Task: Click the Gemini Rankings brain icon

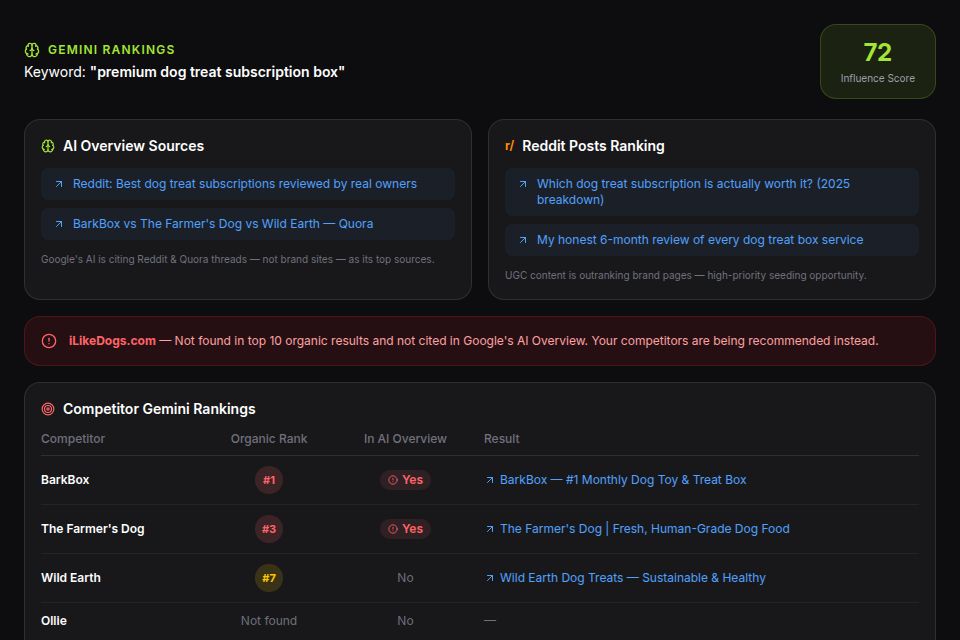Action: coord(32,50)
